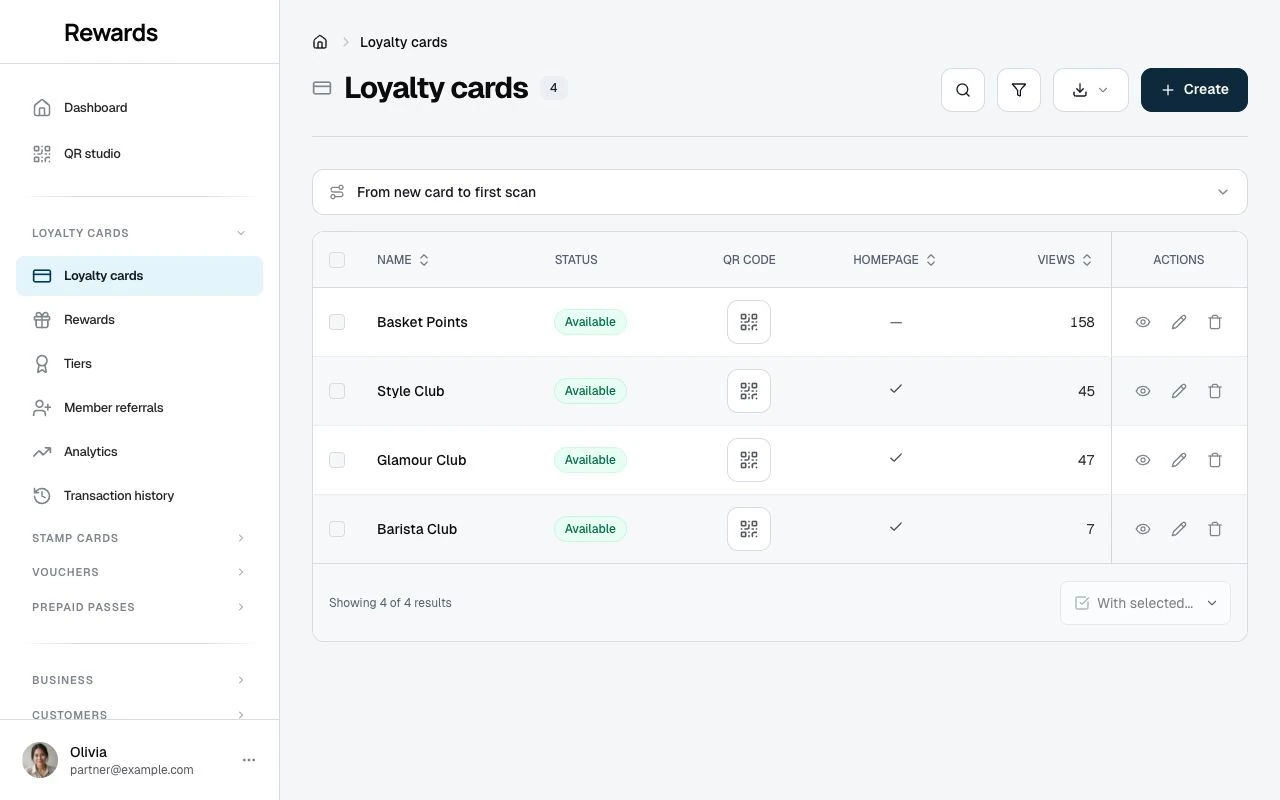This screenshot has height=800, width=1280.
Task: Open the export download dropdown
Action: [1091, 90]
